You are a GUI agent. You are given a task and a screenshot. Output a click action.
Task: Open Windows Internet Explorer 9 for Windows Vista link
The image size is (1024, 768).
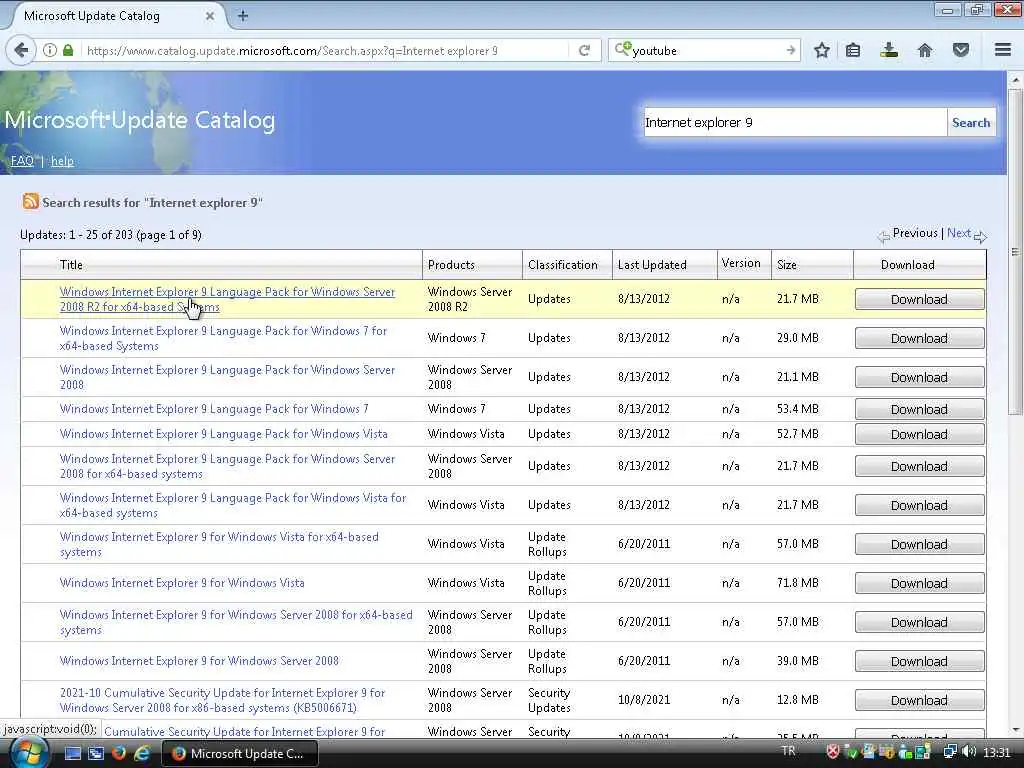pyautogui.click(x=182, y=583)
